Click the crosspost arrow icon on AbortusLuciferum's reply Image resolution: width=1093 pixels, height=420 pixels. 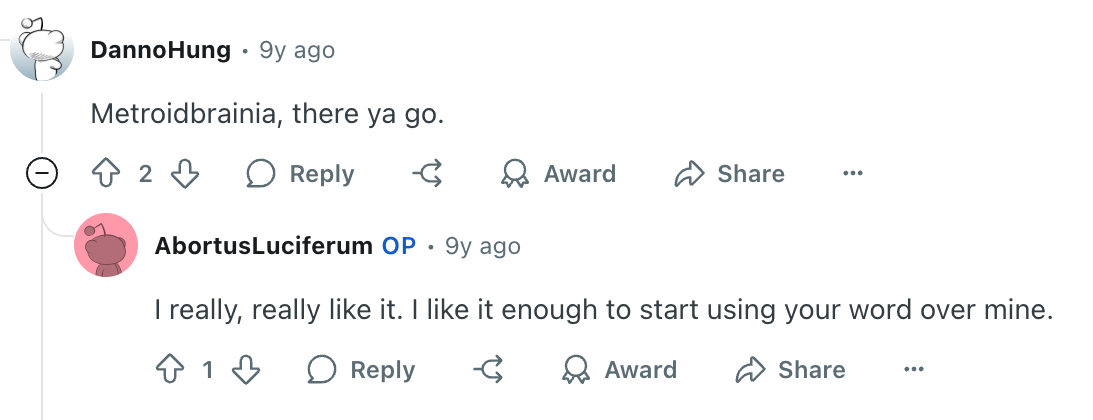pyautogui.click(x=488, y=370)
